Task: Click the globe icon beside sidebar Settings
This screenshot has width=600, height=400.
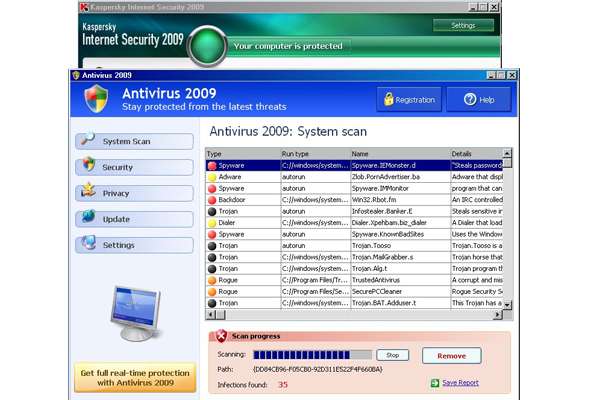Action: click(88, 242)
